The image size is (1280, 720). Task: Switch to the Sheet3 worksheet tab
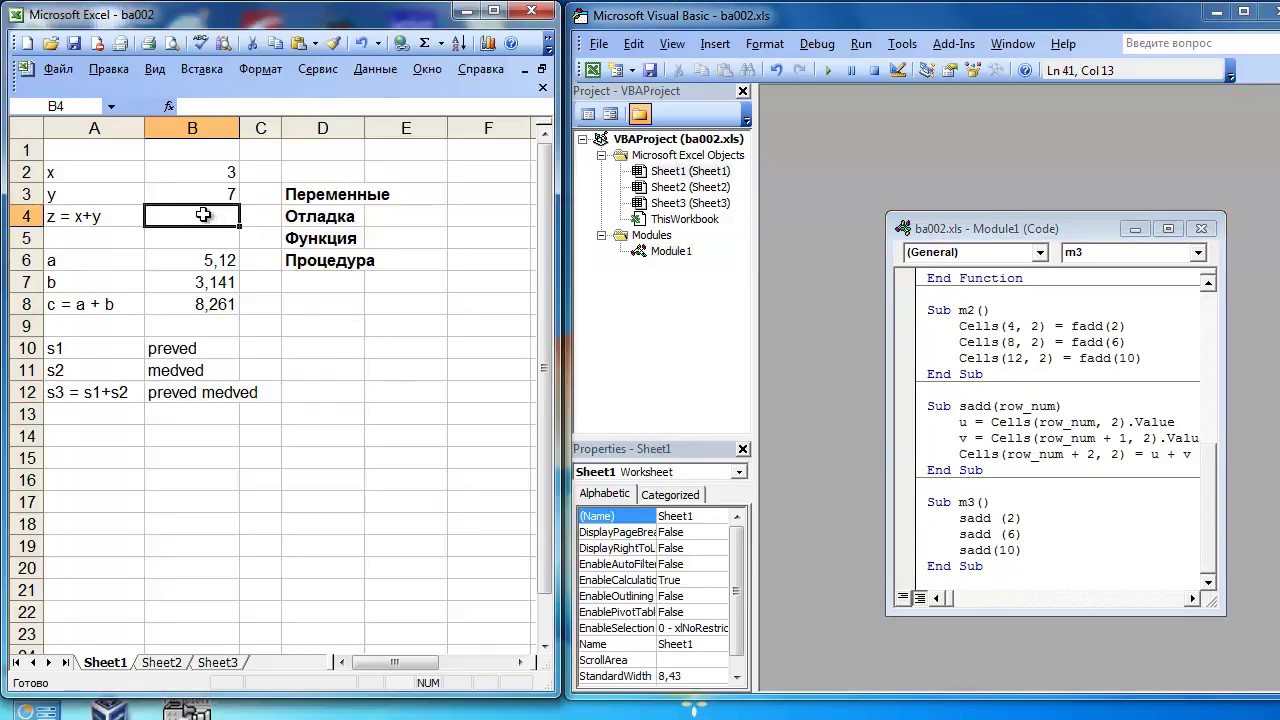pyautogui.click(x=217, y=663)
